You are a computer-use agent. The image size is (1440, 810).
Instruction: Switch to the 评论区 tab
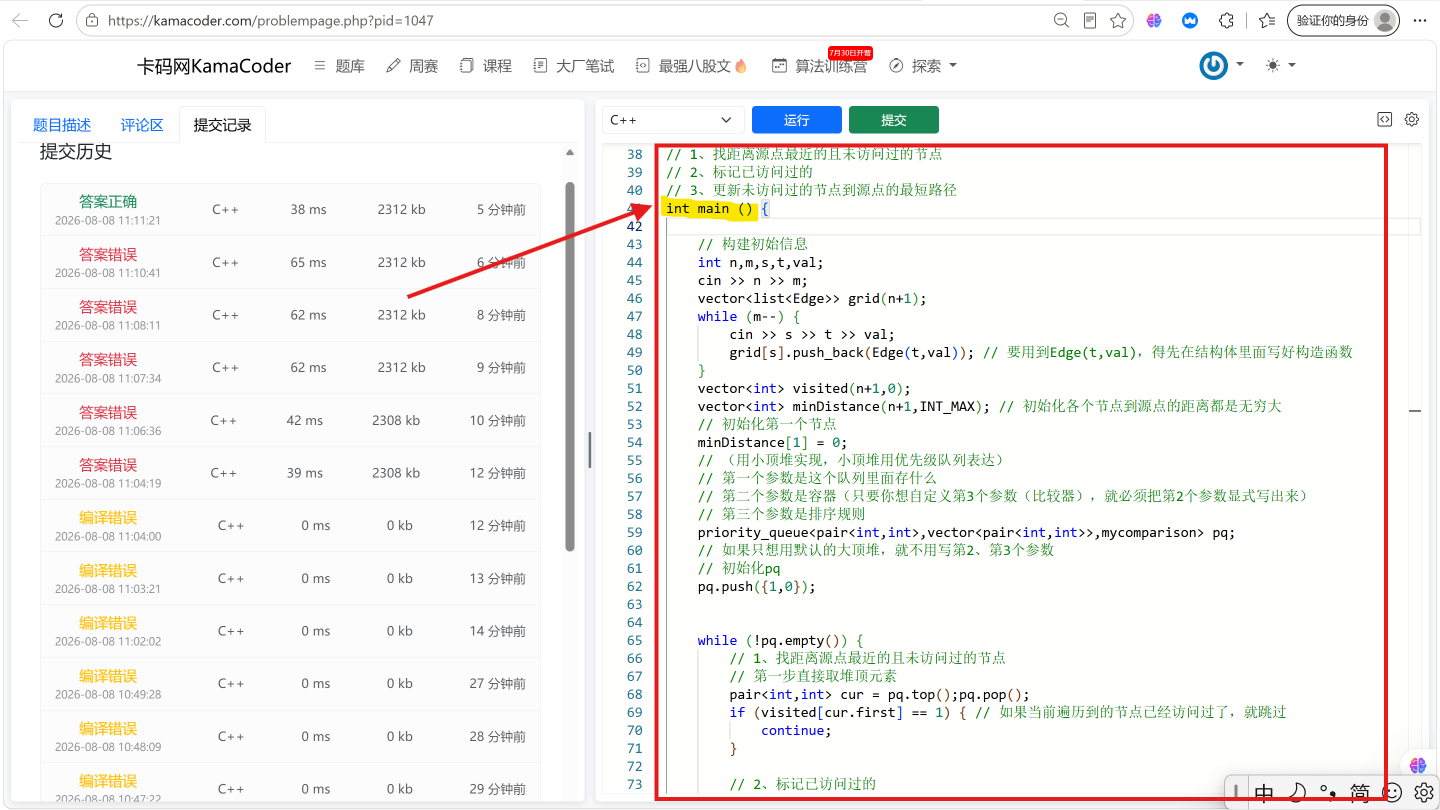pos(142,125)
